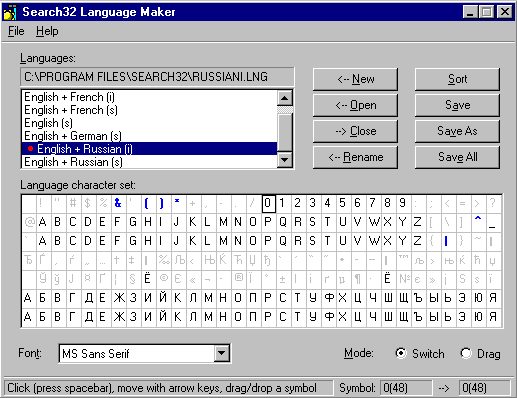
Task: Click the Search32 title bar icon
Action: (10, 12)
